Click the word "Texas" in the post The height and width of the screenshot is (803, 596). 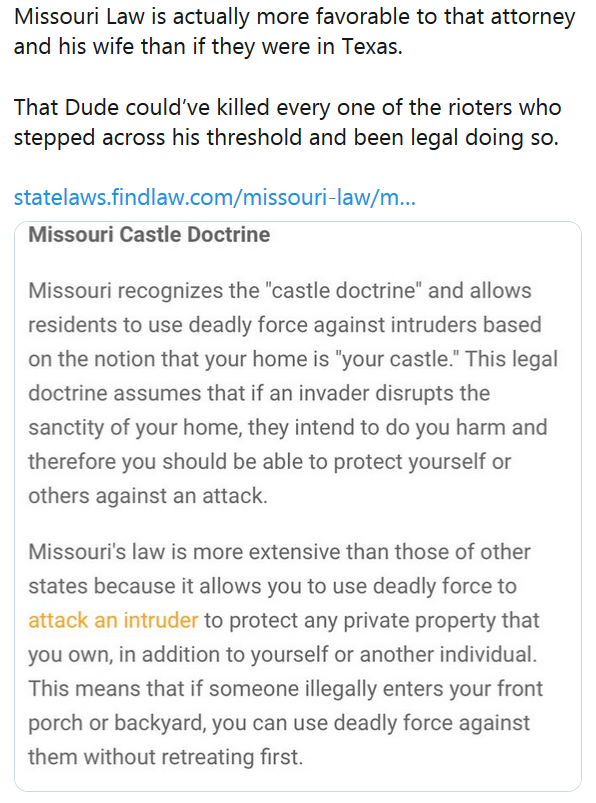pyautogui.click(x=372, y=47)
